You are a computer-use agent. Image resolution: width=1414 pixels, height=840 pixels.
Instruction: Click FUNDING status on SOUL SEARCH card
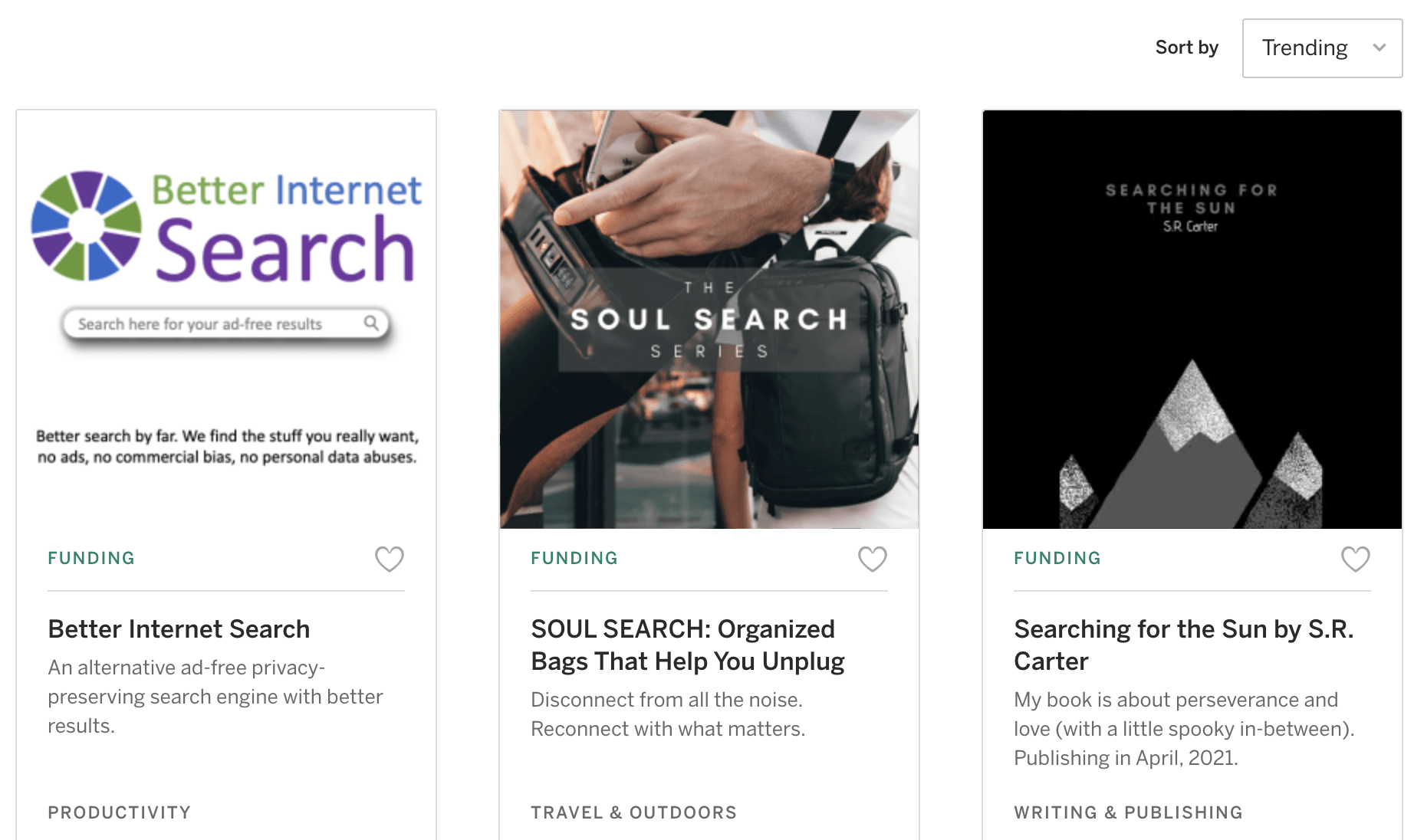(x=574, y=558)
